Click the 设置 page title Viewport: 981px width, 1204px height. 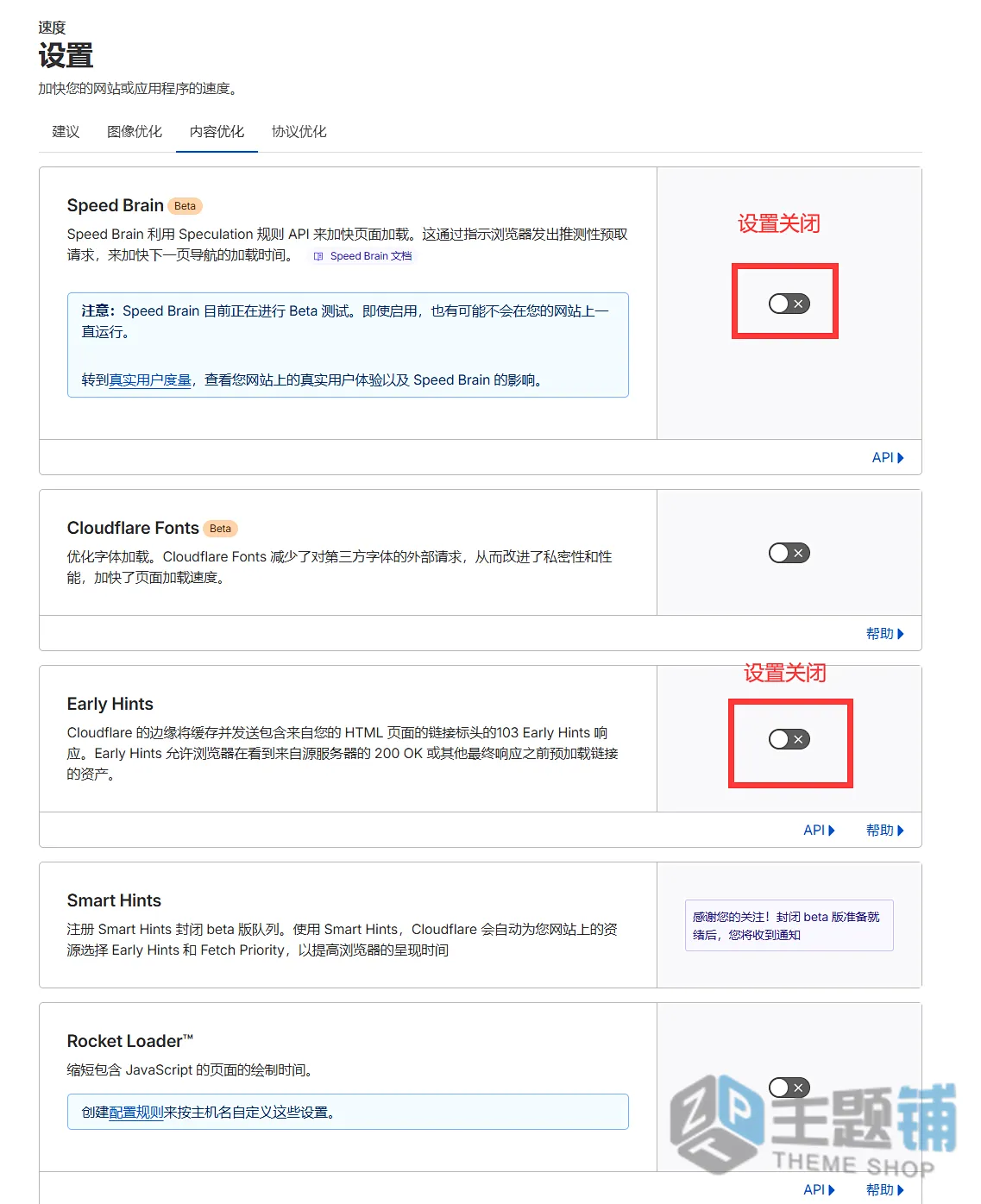click(66, 56)
